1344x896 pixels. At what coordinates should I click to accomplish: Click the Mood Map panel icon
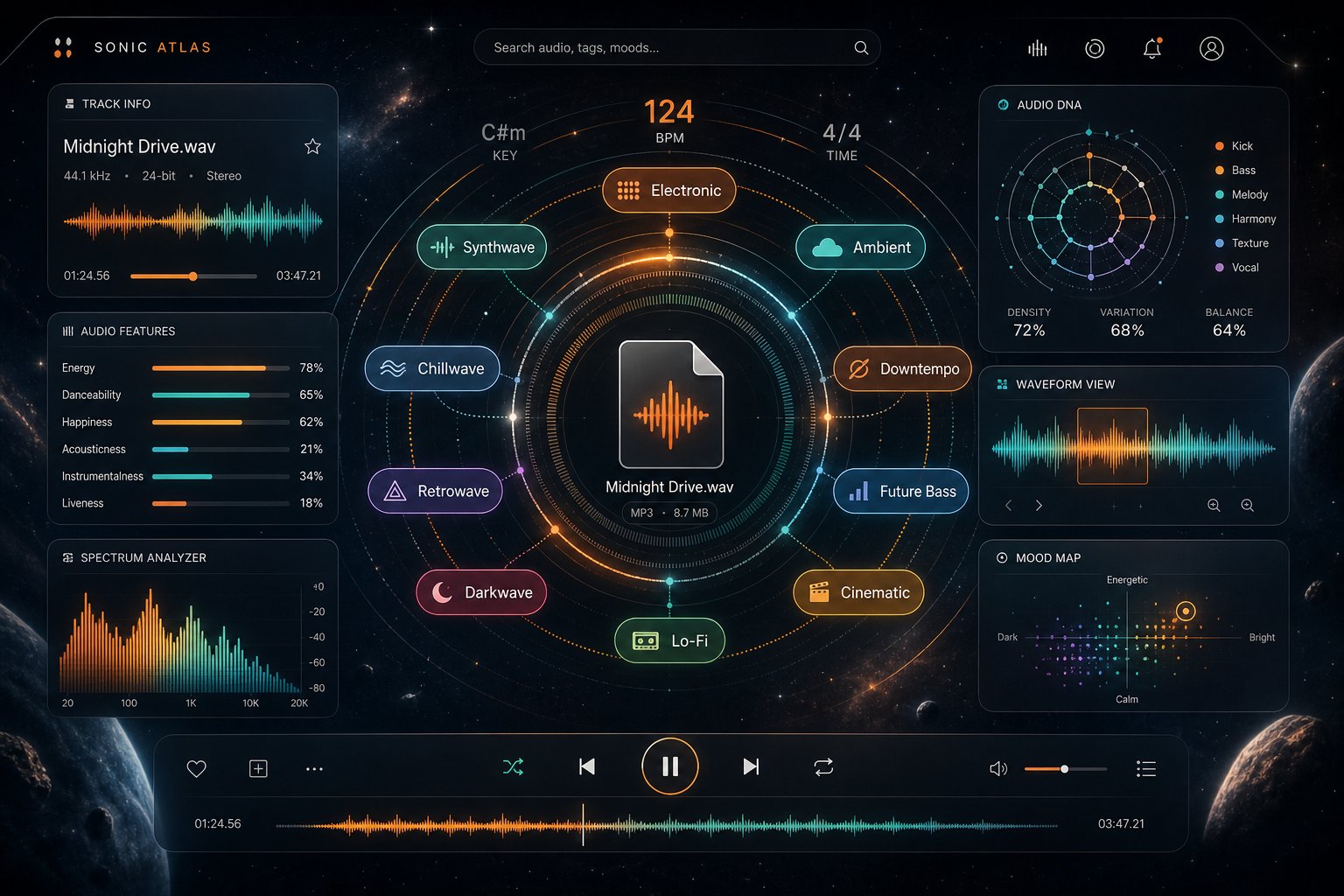point(1002,557)
